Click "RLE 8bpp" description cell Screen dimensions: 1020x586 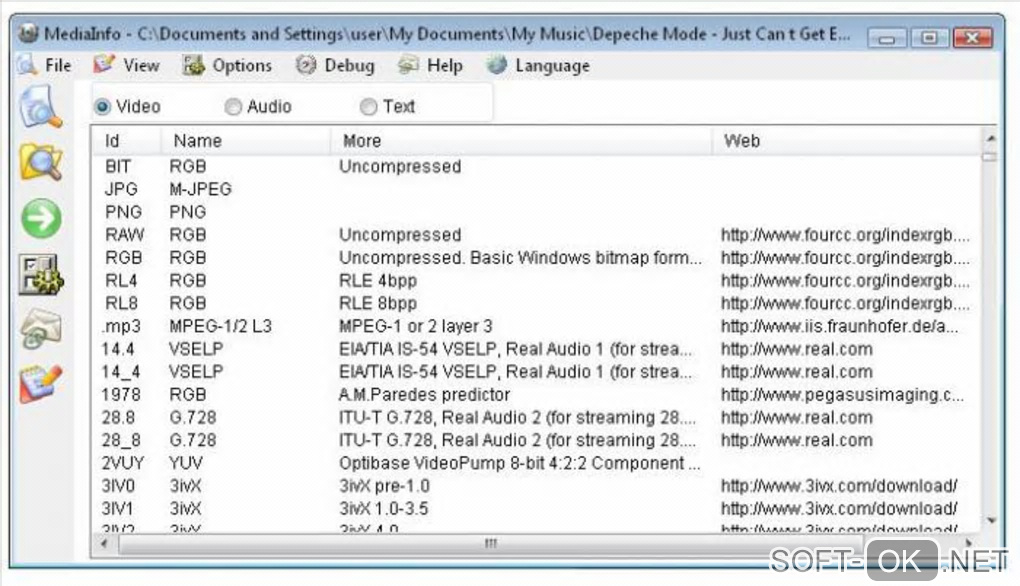(378, 303)
